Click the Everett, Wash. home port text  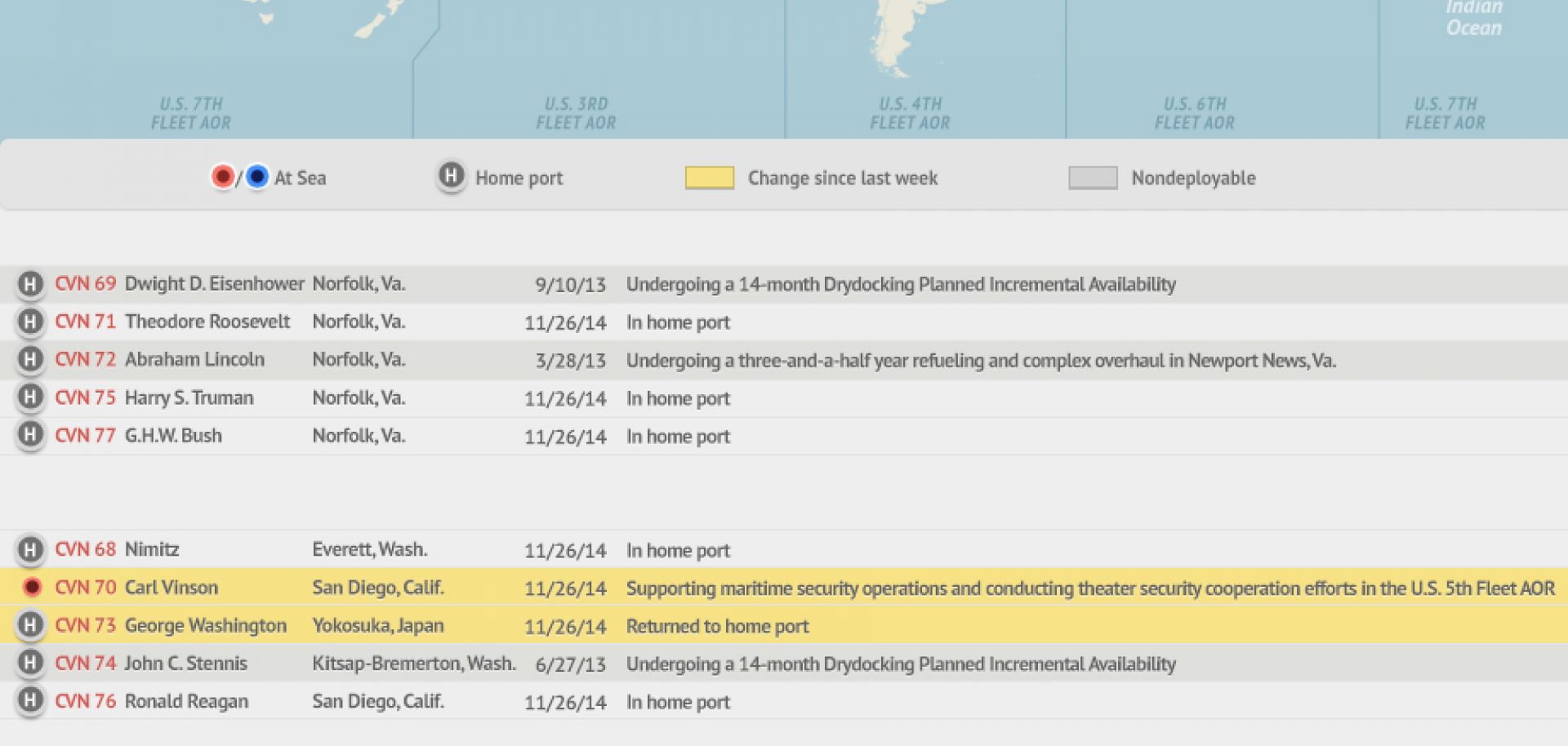pyautogui.click(x=369, y=549)
